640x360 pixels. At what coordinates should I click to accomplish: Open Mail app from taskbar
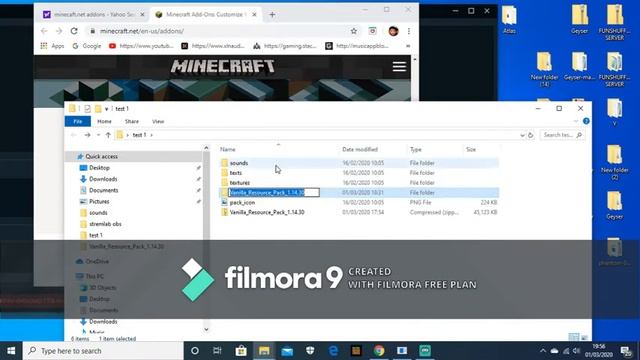[x=287, y=351]
